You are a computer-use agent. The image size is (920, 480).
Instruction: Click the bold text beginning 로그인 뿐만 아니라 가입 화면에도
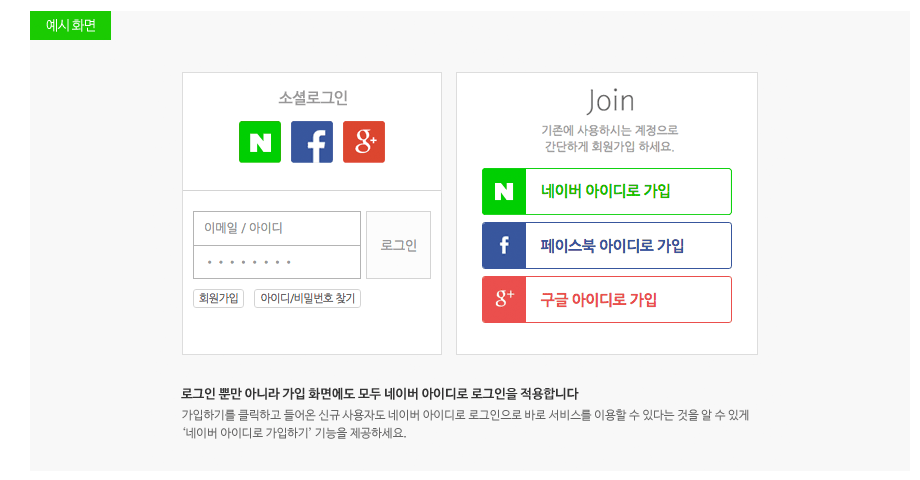[x=380, y=393]
